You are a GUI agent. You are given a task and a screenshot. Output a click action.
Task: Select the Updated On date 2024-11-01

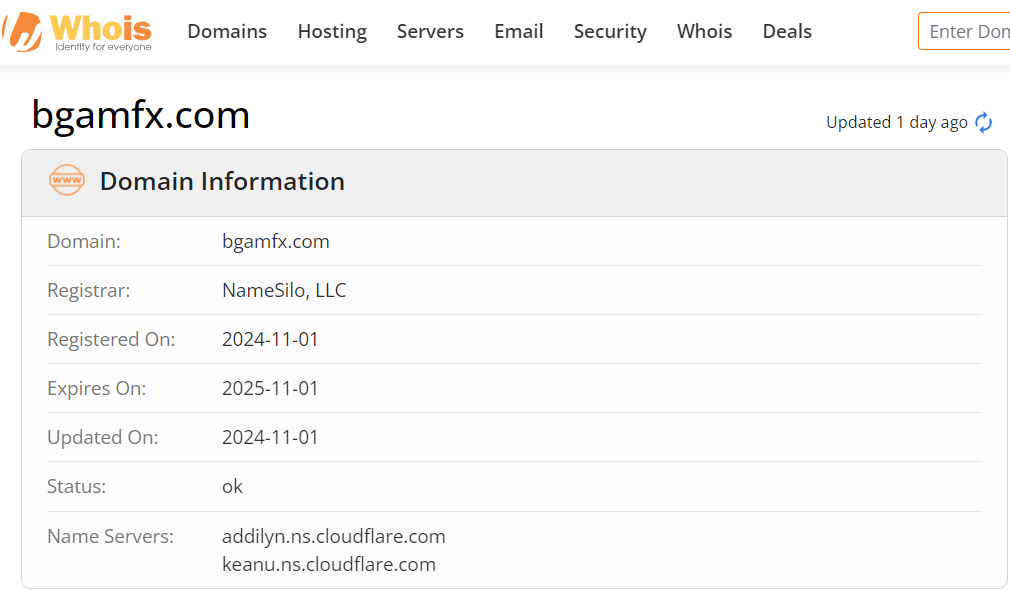pos(270,437)
